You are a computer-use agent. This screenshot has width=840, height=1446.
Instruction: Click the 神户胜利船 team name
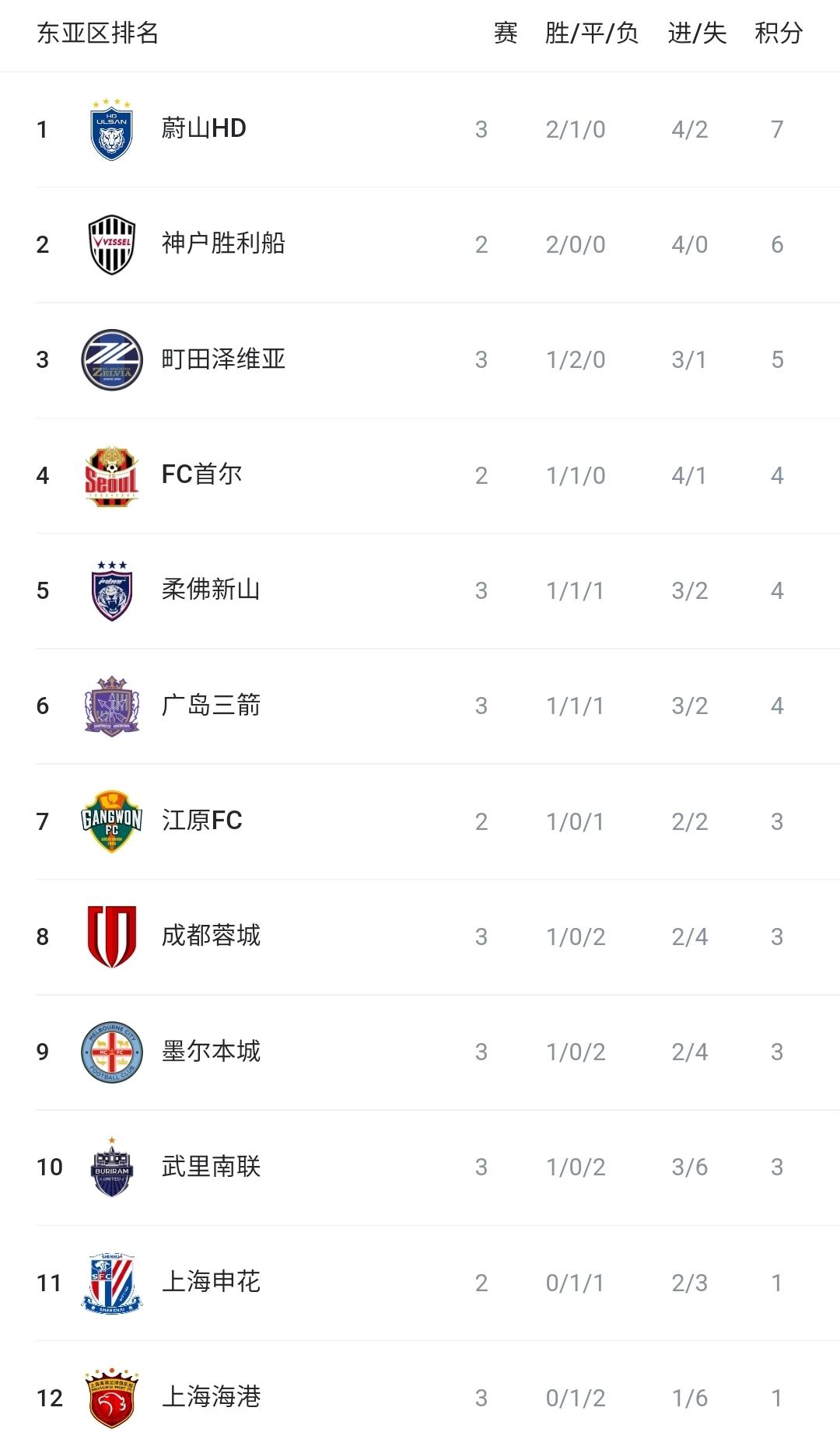[x=223, y=243]
